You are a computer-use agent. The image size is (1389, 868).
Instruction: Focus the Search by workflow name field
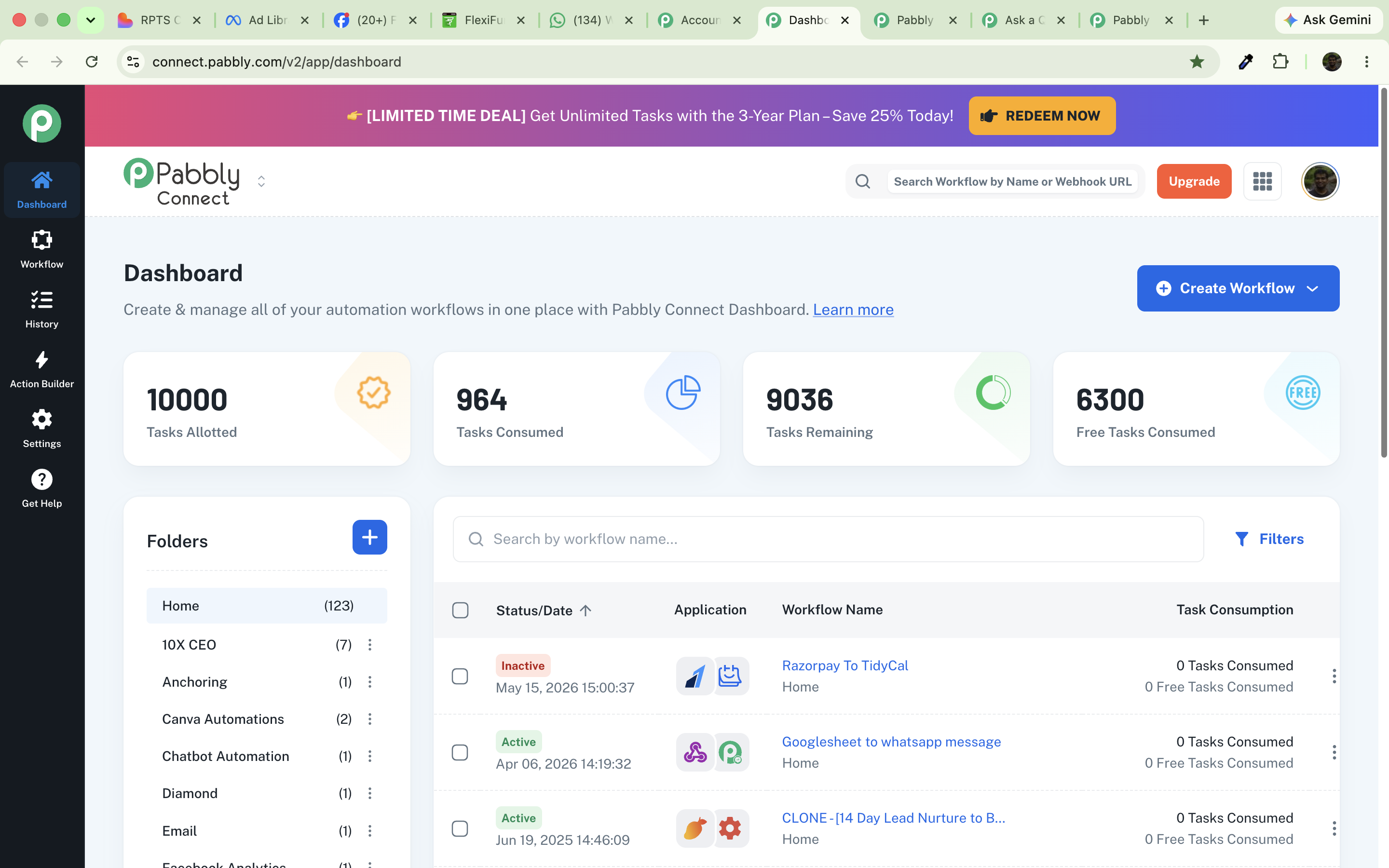pos(828,539)
